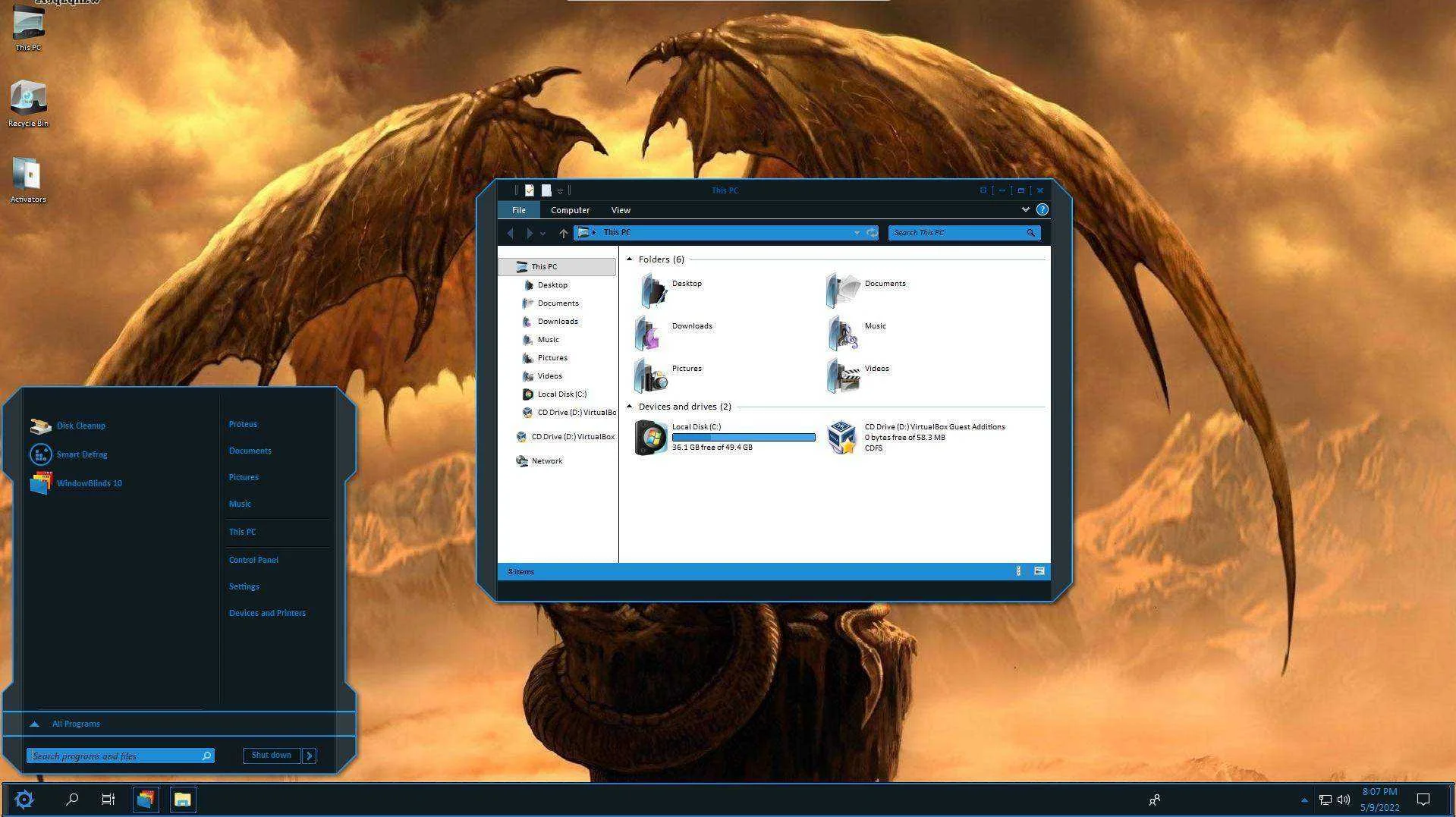The image size is (1456, 817).
Task: Open recent locations dropdown arrow
Action: pos(542,234)
